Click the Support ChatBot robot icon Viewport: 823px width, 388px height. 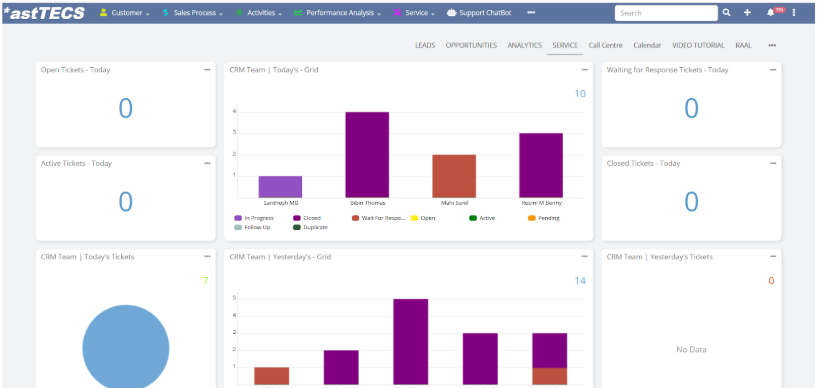coord(451,13)
